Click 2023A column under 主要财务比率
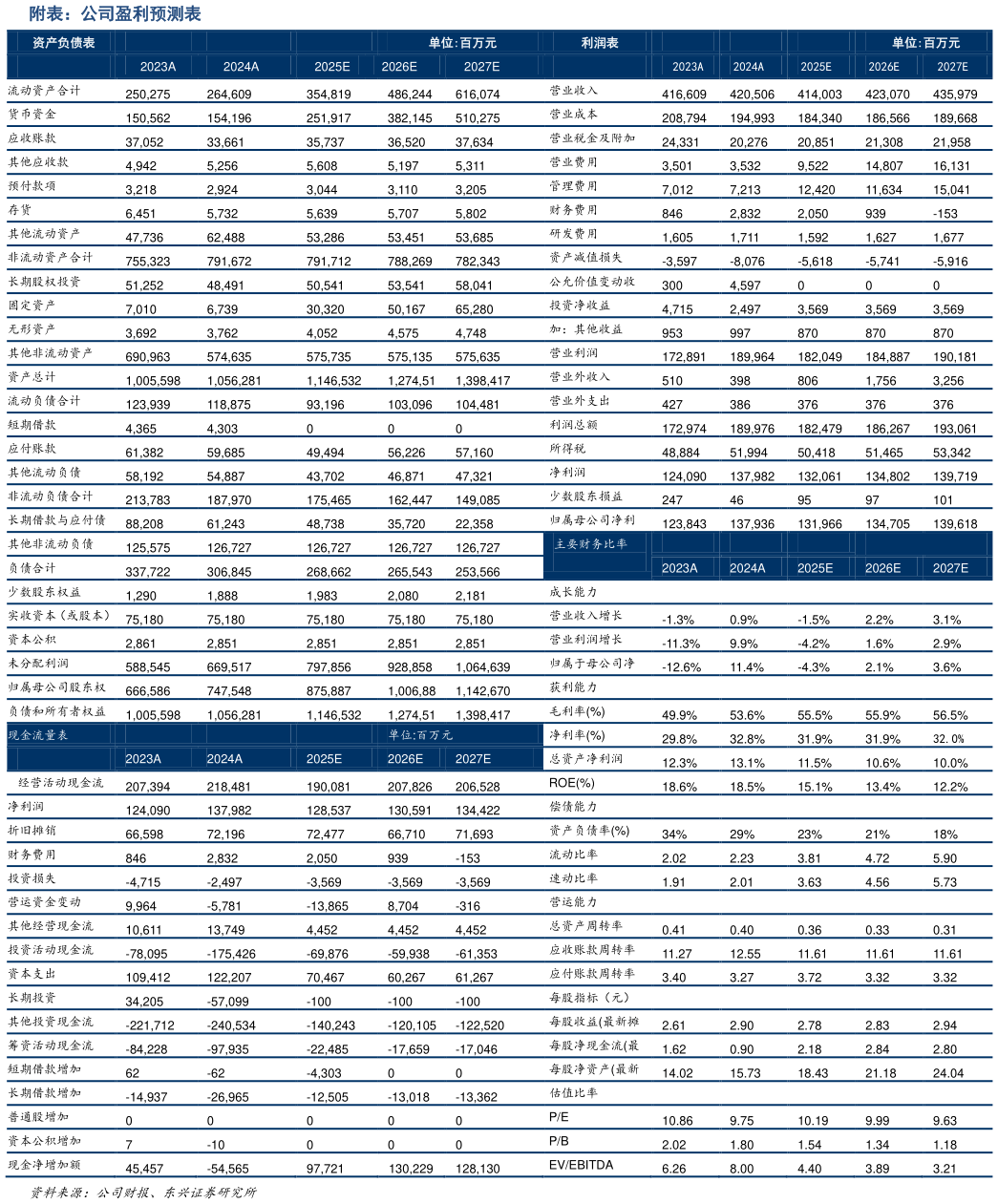The height and width of the screenshot is (1204, 998). [679, 568]
